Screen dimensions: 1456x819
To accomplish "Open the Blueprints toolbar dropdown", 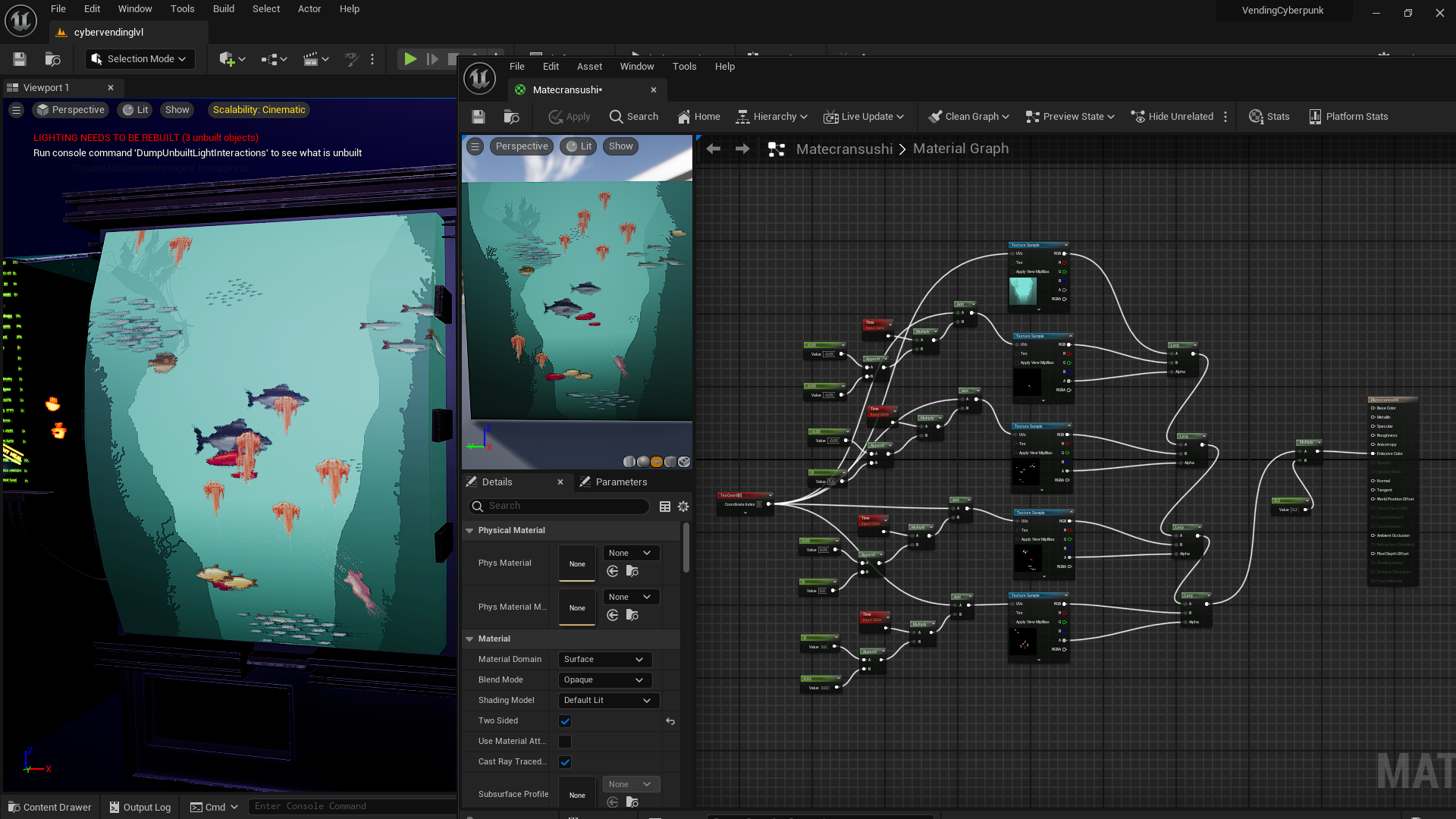I will 274,59.
